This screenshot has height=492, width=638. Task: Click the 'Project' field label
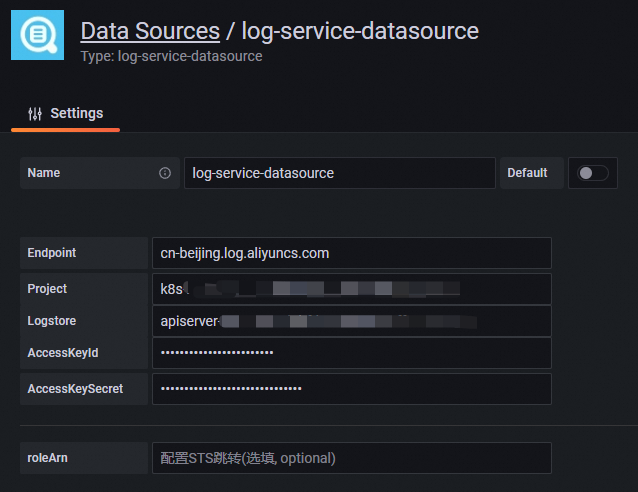tap(47, 289)
